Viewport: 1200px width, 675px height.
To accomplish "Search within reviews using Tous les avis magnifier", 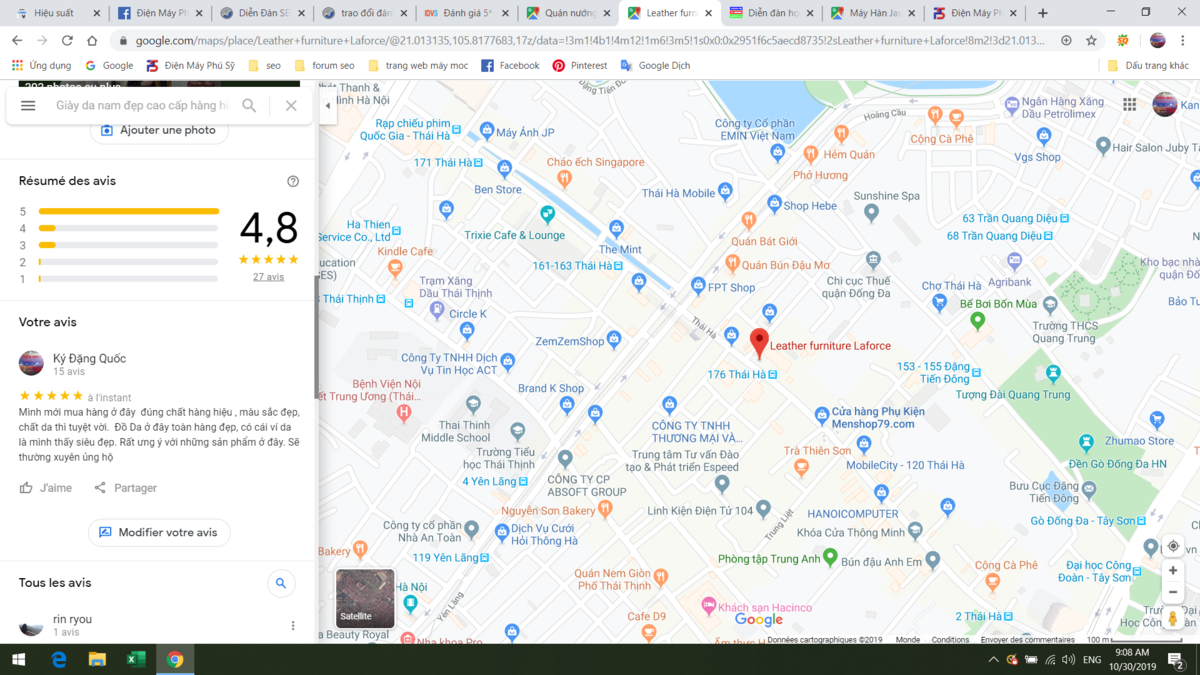I will [281, 583].
